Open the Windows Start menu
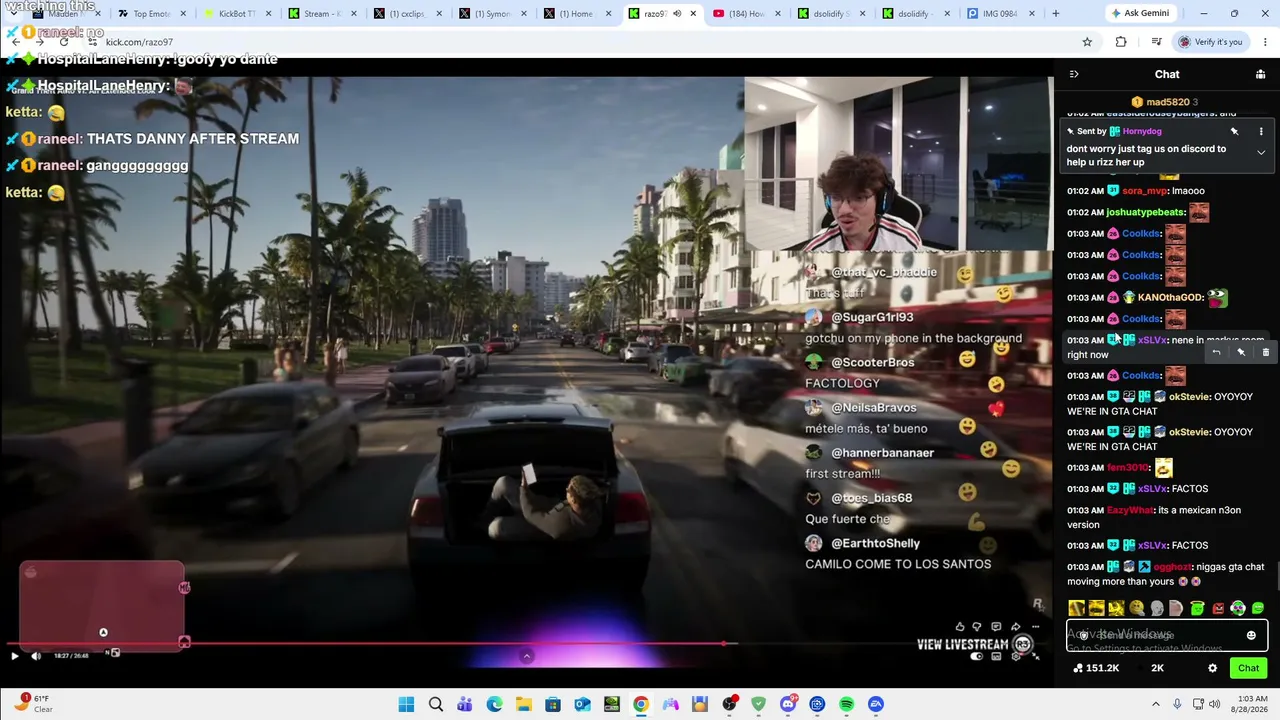The image size is (1280, 720). (406, 704)
